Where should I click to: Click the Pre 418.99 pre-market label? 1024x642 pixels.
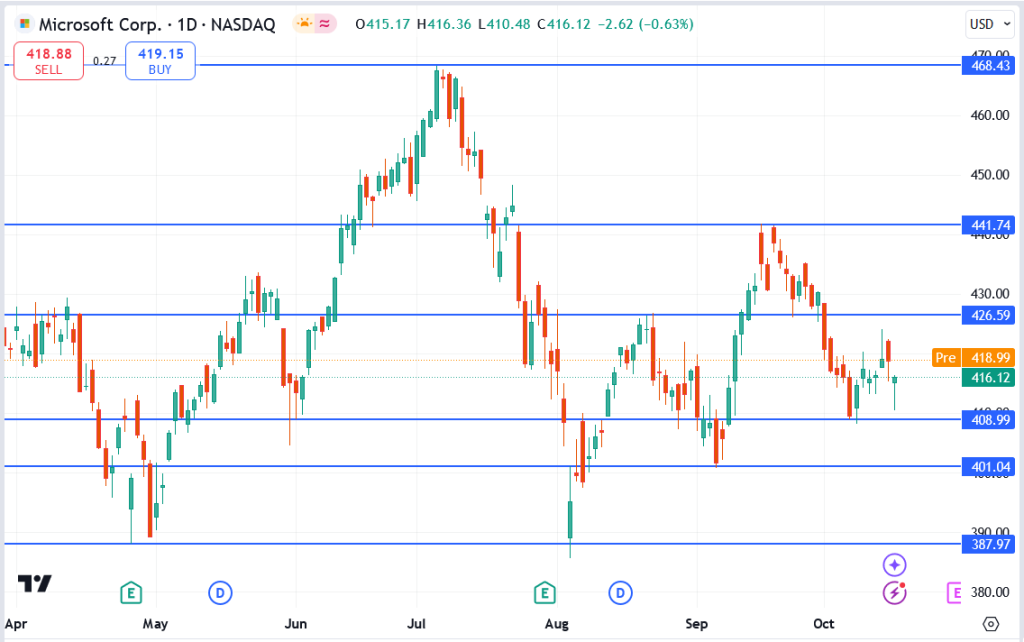tap(973, 358)
